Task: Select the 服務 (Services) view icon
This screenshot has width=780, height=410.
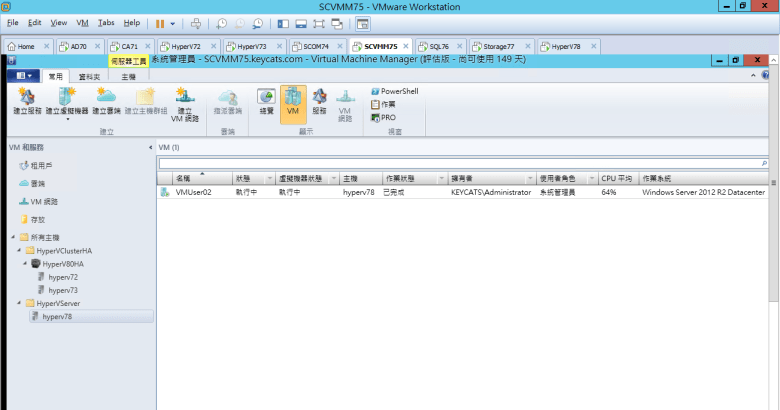Action: pos(319,102)
